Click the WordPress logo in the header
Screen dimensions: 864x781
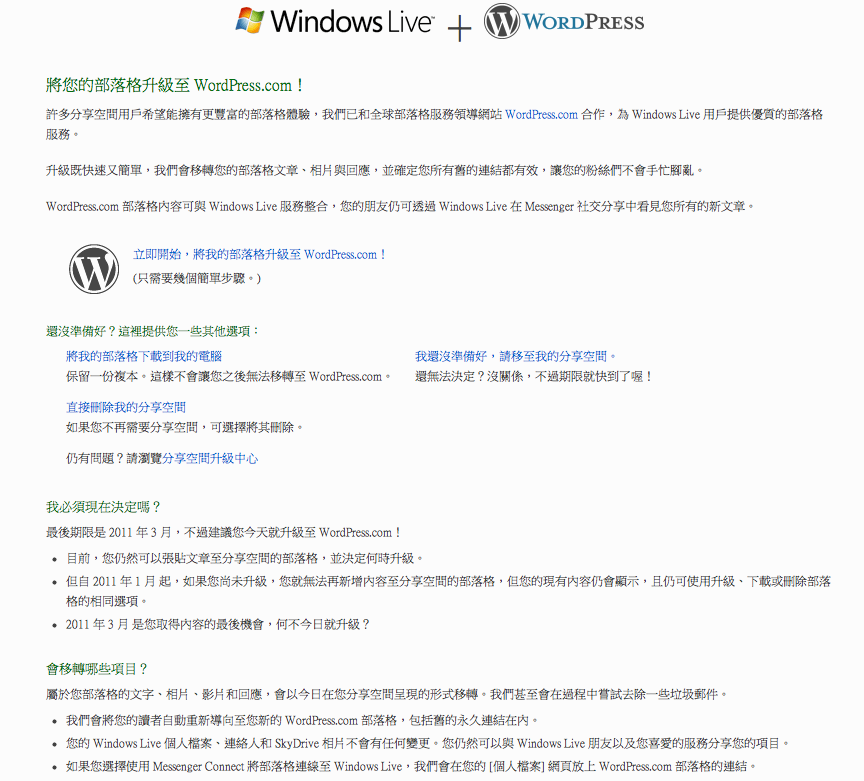pyautogui.click(x=564, y=21)
